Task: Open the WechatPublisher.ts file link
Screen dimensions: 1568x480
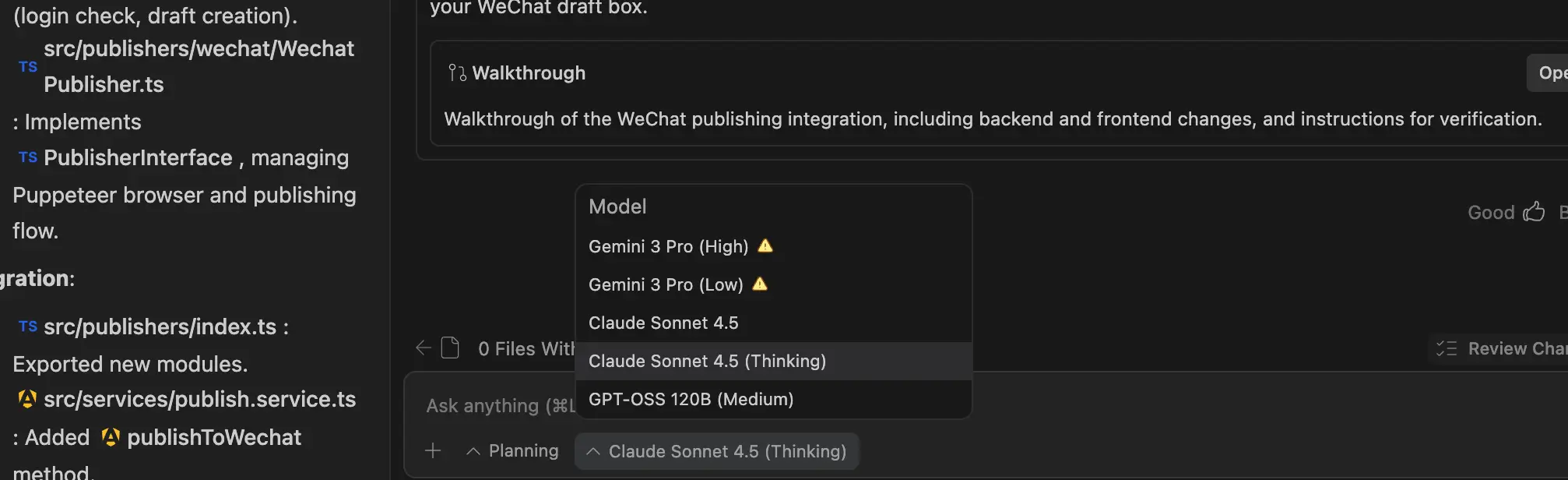Action: [199, 66]
